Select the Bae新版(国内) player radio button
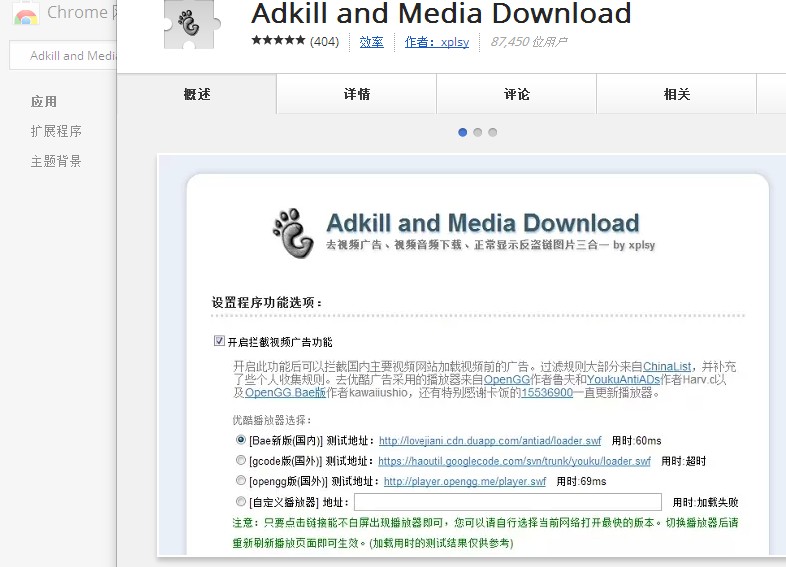The image size is (786, 567). point(241,440)
